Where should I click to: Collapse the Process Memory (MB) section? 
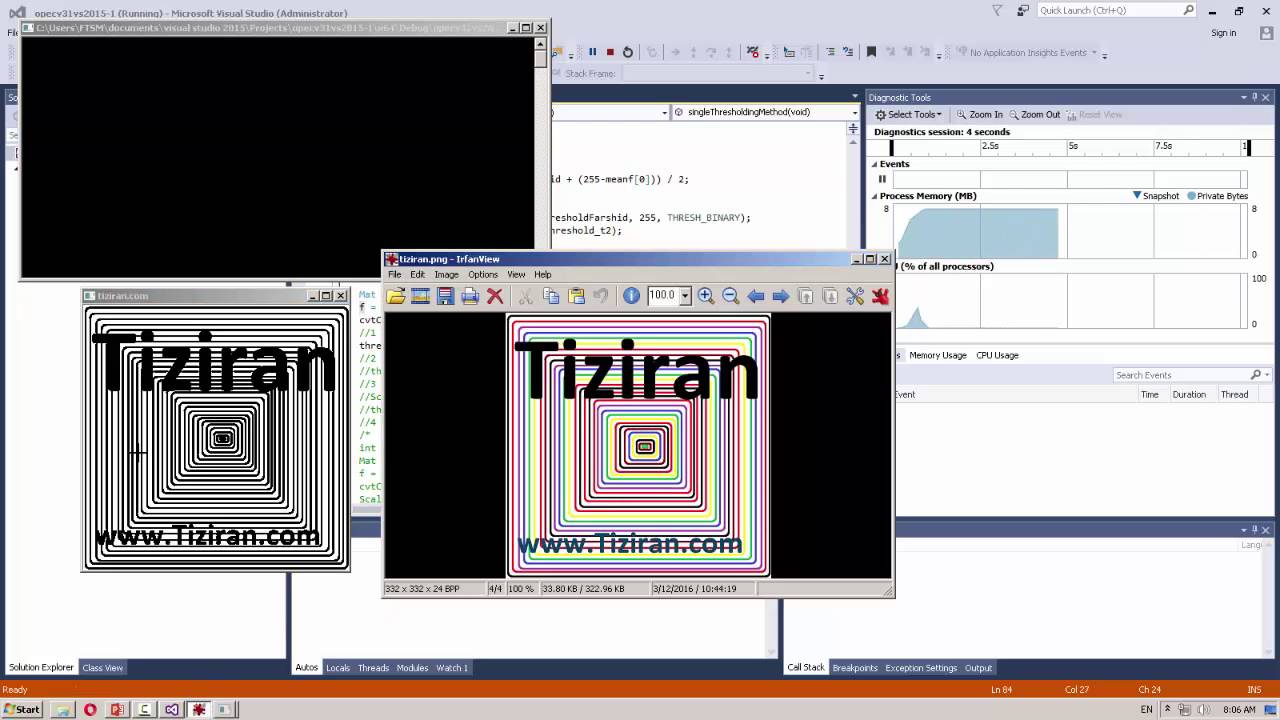874,196
